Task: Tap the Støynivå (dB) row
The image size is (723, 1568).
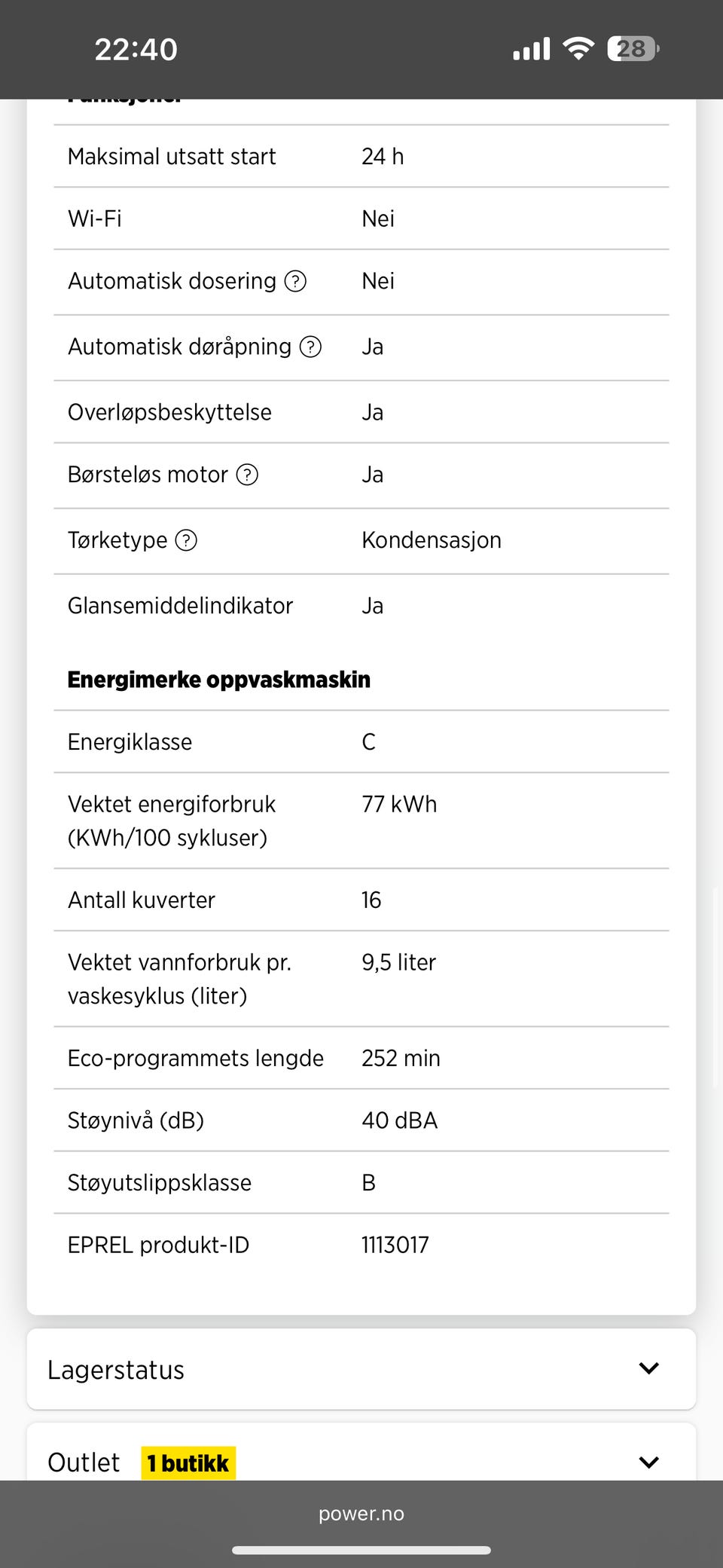Action: [361, 1120]
